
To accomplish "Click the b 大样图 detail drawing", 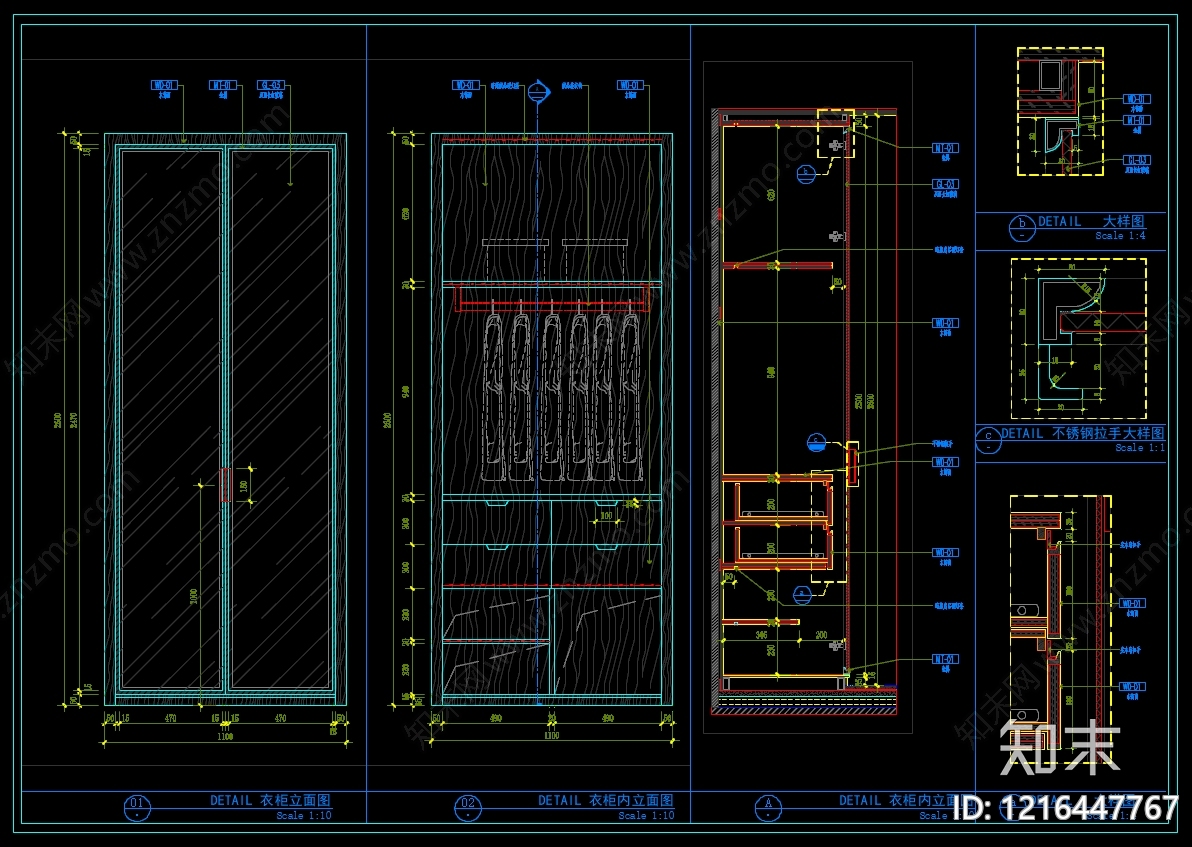I will pos(1060,112).
